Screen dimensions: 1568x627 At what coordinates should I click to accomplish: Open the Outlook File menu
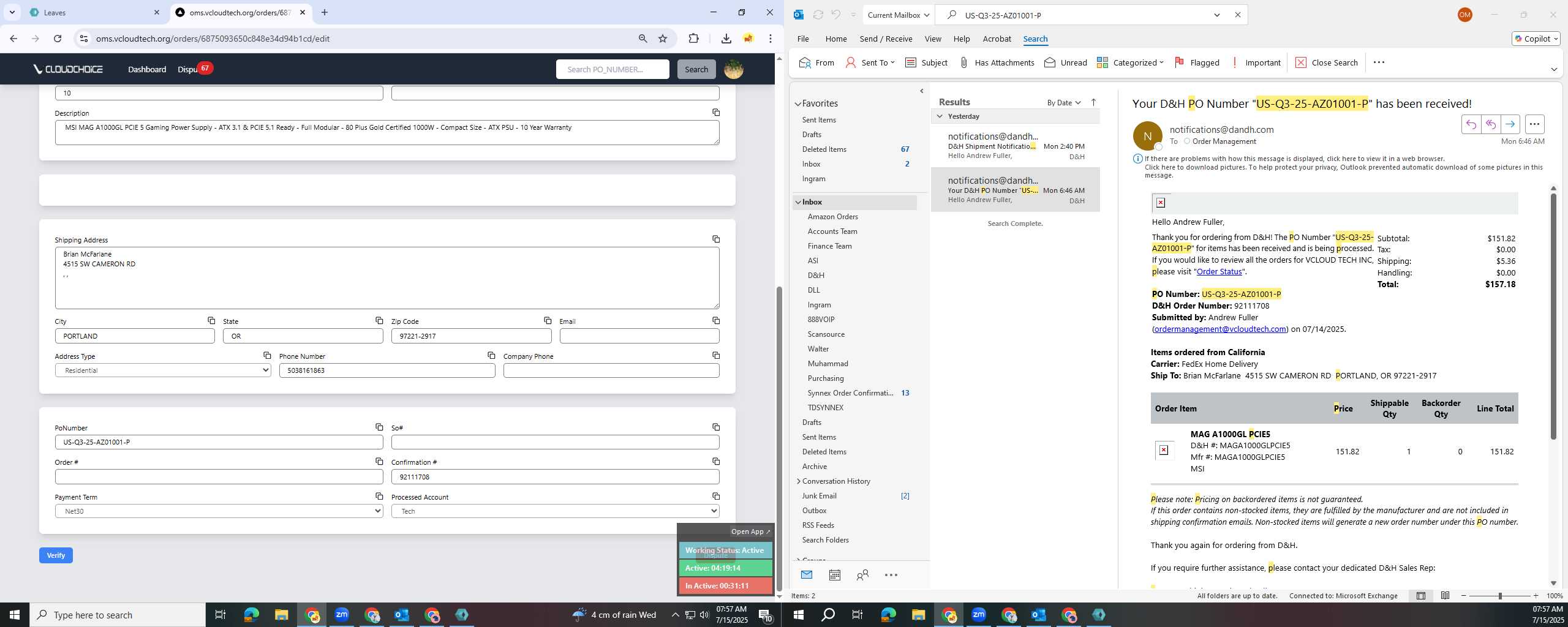point(802,39)
